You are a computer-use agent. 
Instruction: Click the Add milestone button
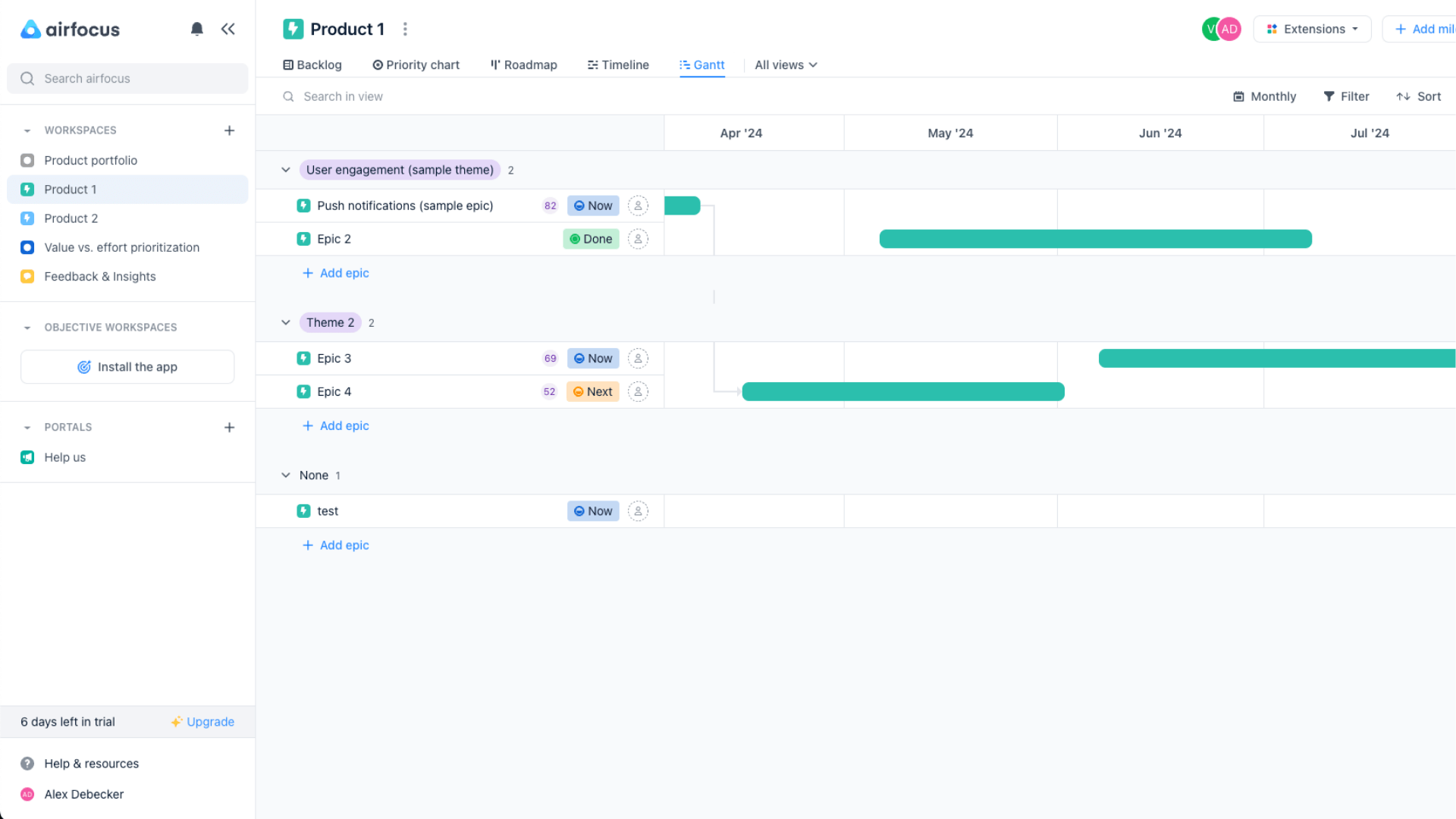(1420, 29)
